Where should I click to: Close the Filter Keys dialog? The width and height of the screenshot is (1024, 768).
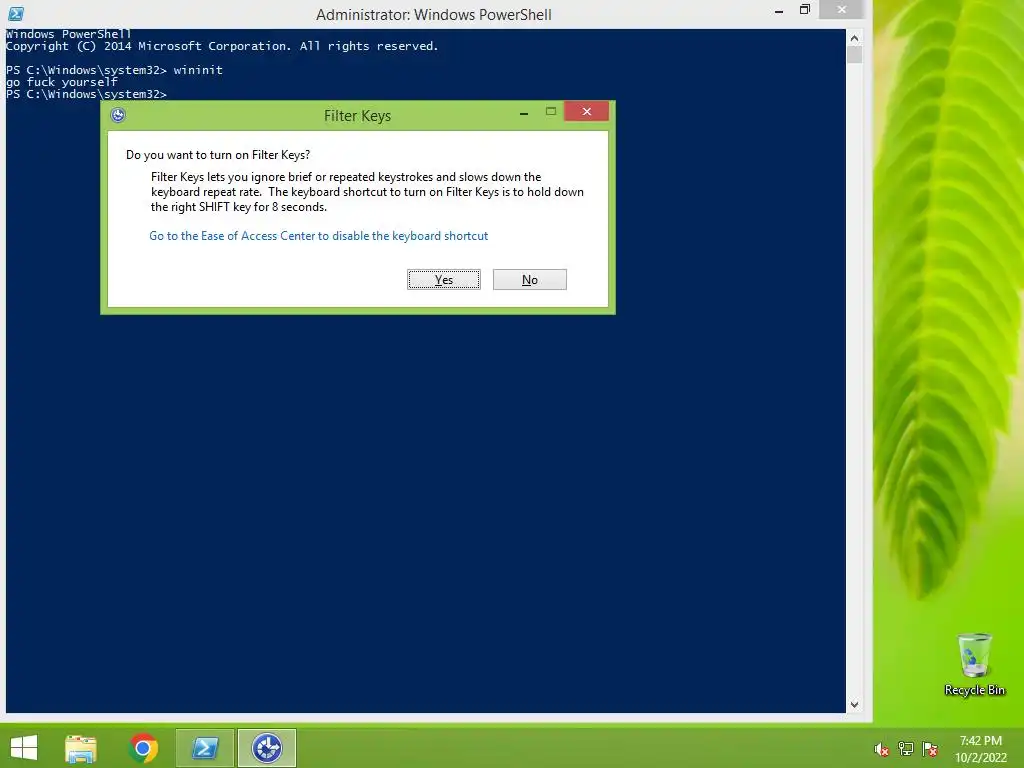[x=586, y=112]
